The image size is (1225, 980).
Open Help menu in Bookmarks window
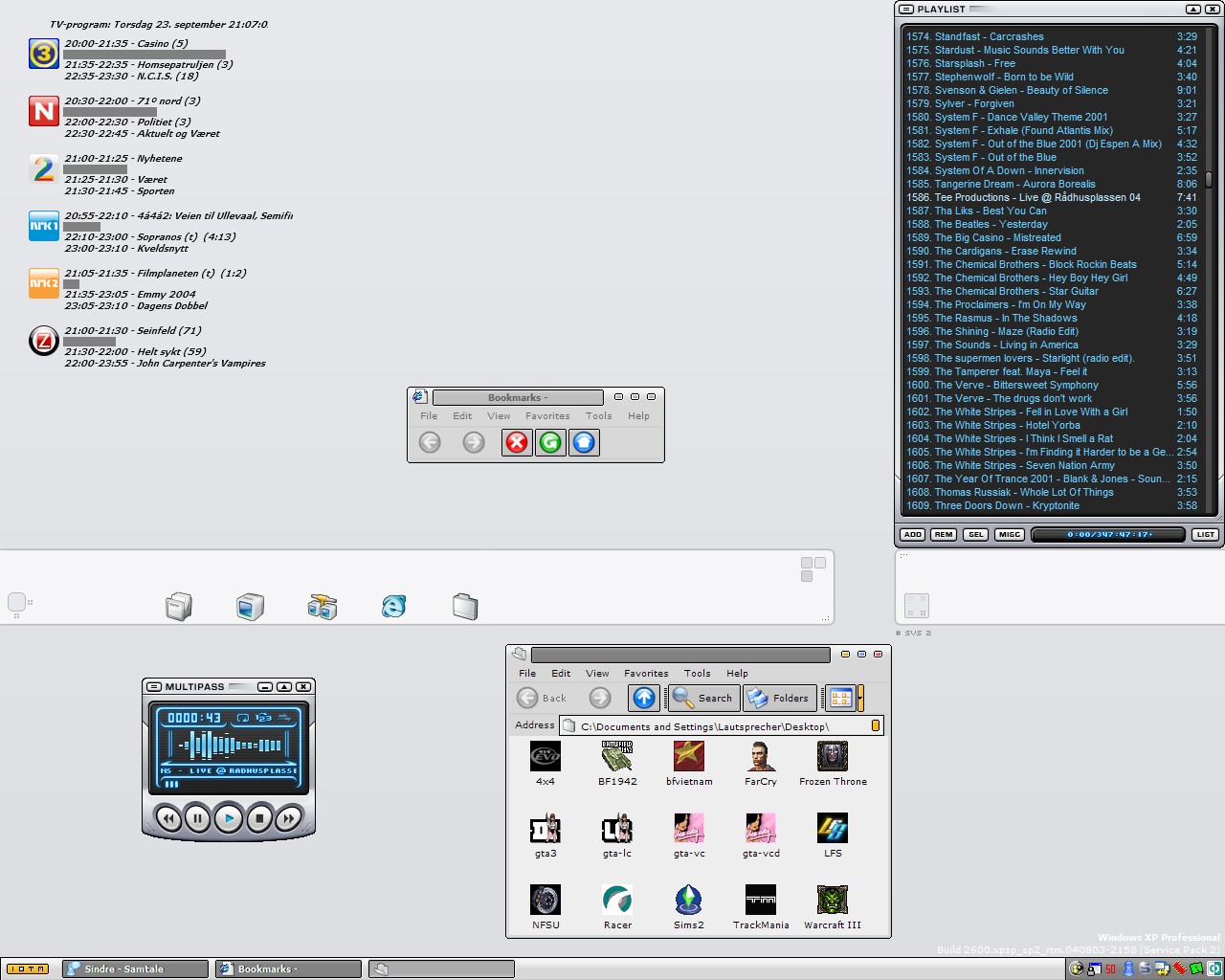click(638, 416)
